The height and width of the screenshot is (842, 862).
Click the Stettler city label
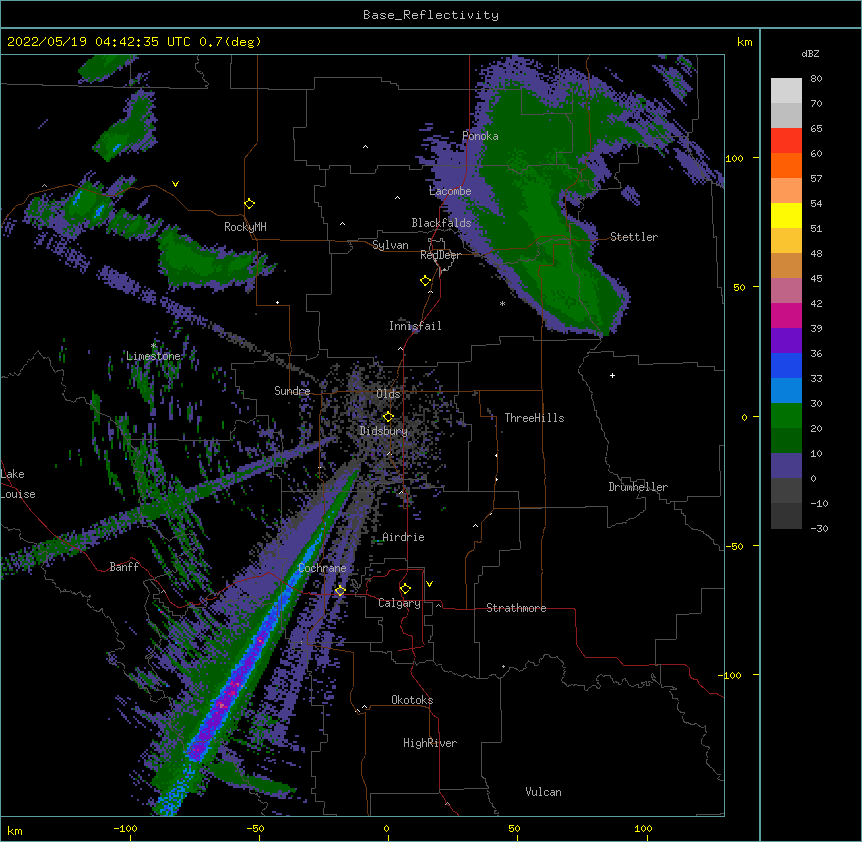[x=634, y=237]
